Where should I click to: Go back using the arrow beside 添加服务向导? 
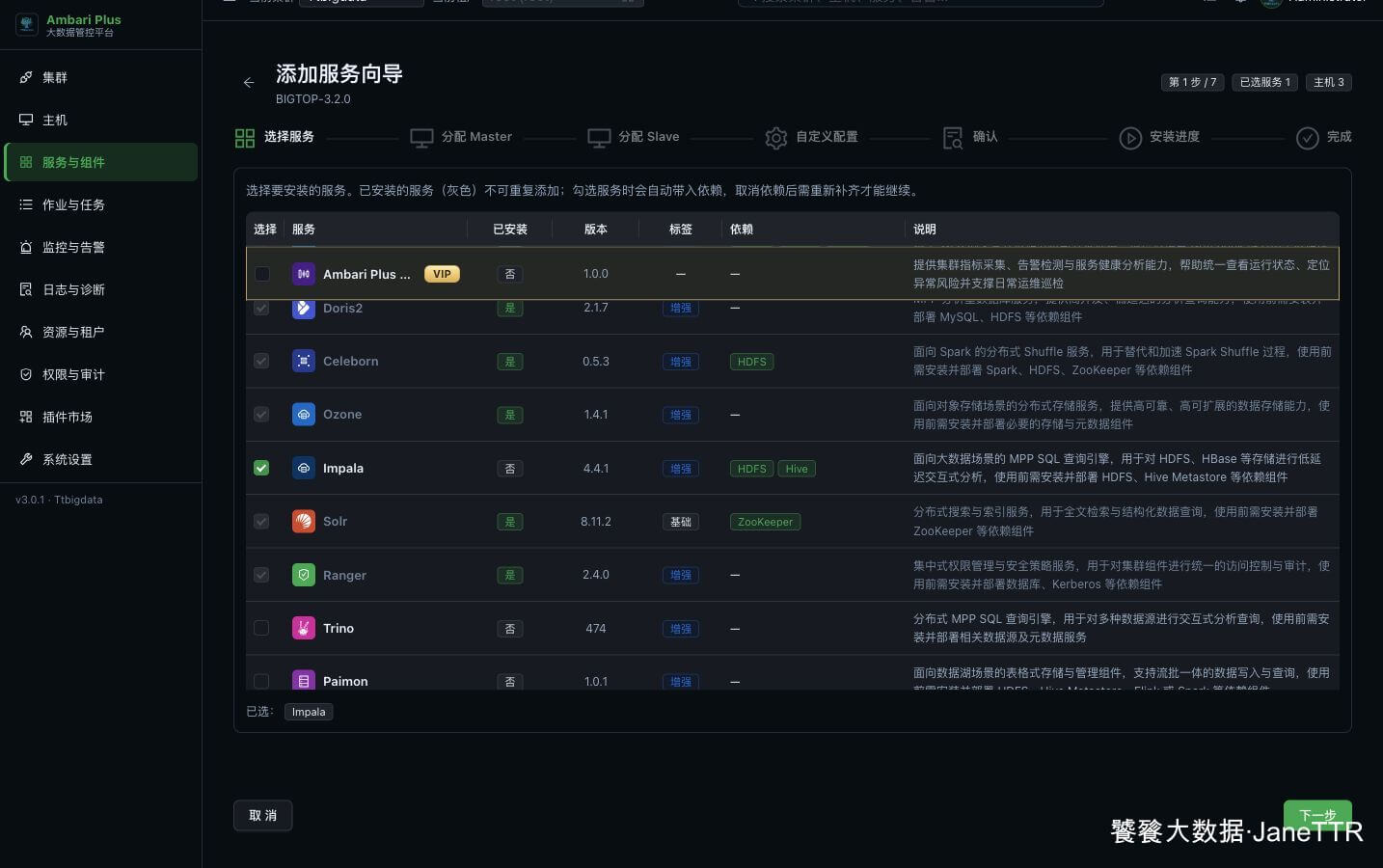click(x=249, y=83)
